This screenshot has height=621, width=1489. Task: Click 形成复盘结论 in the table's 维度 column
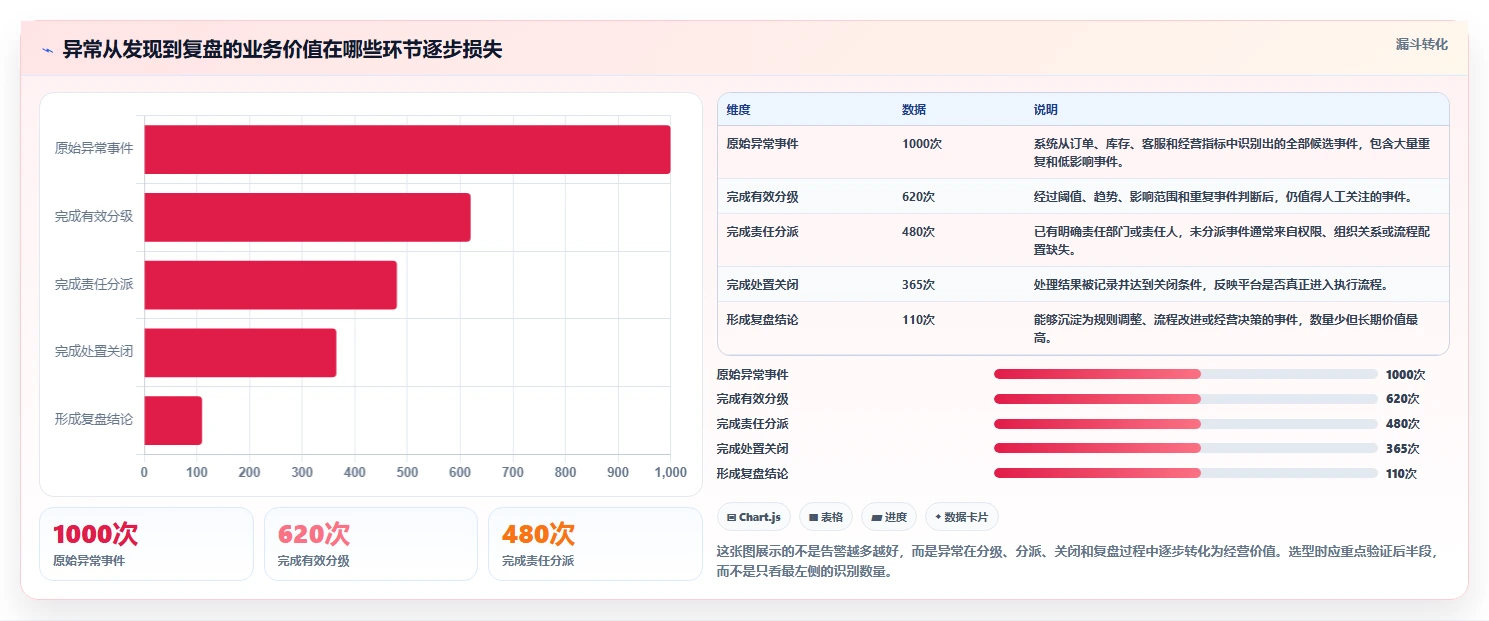tap(762, 320)
